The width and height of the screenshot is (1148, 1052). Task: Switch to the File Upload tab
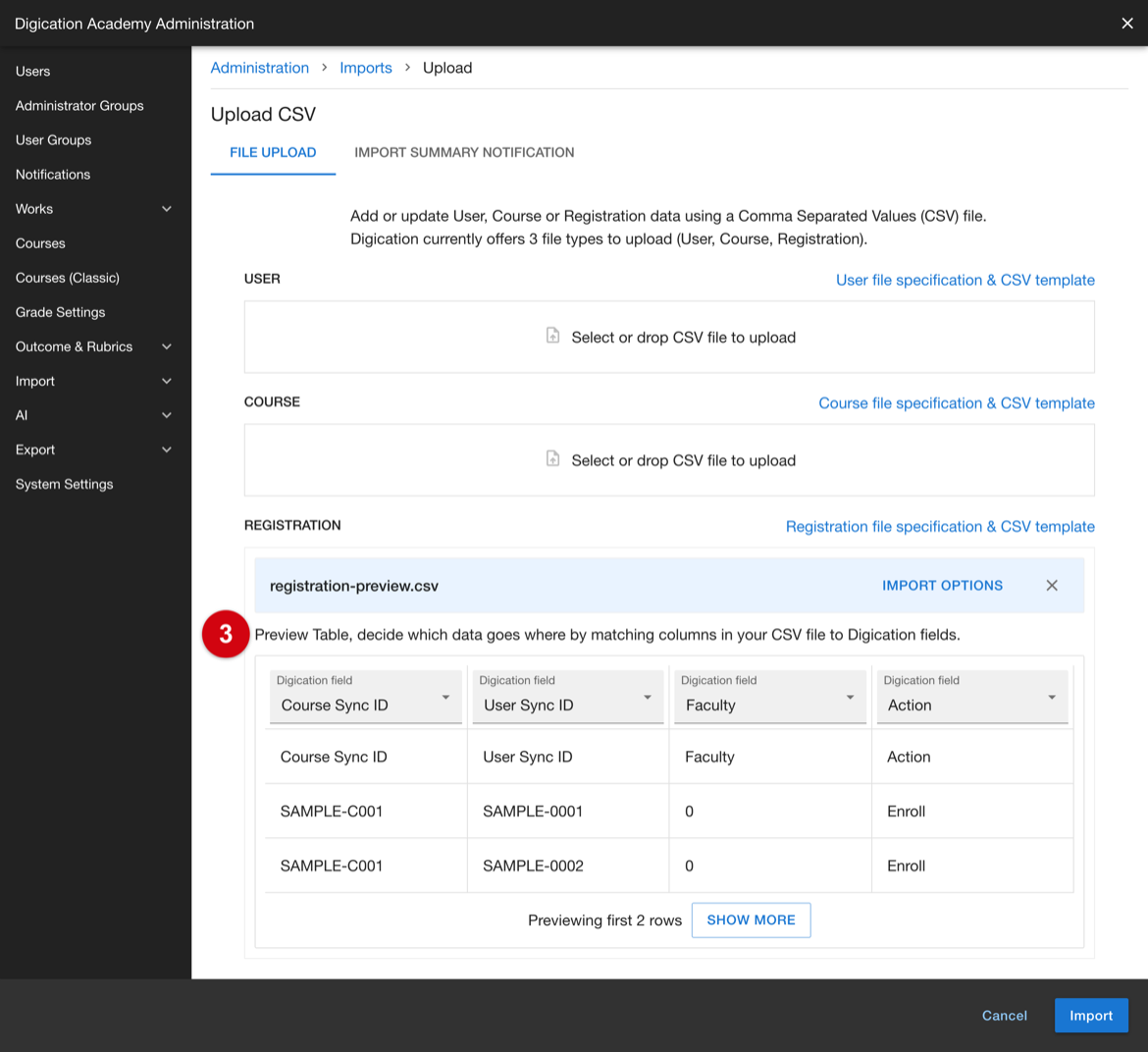[273, 152]
